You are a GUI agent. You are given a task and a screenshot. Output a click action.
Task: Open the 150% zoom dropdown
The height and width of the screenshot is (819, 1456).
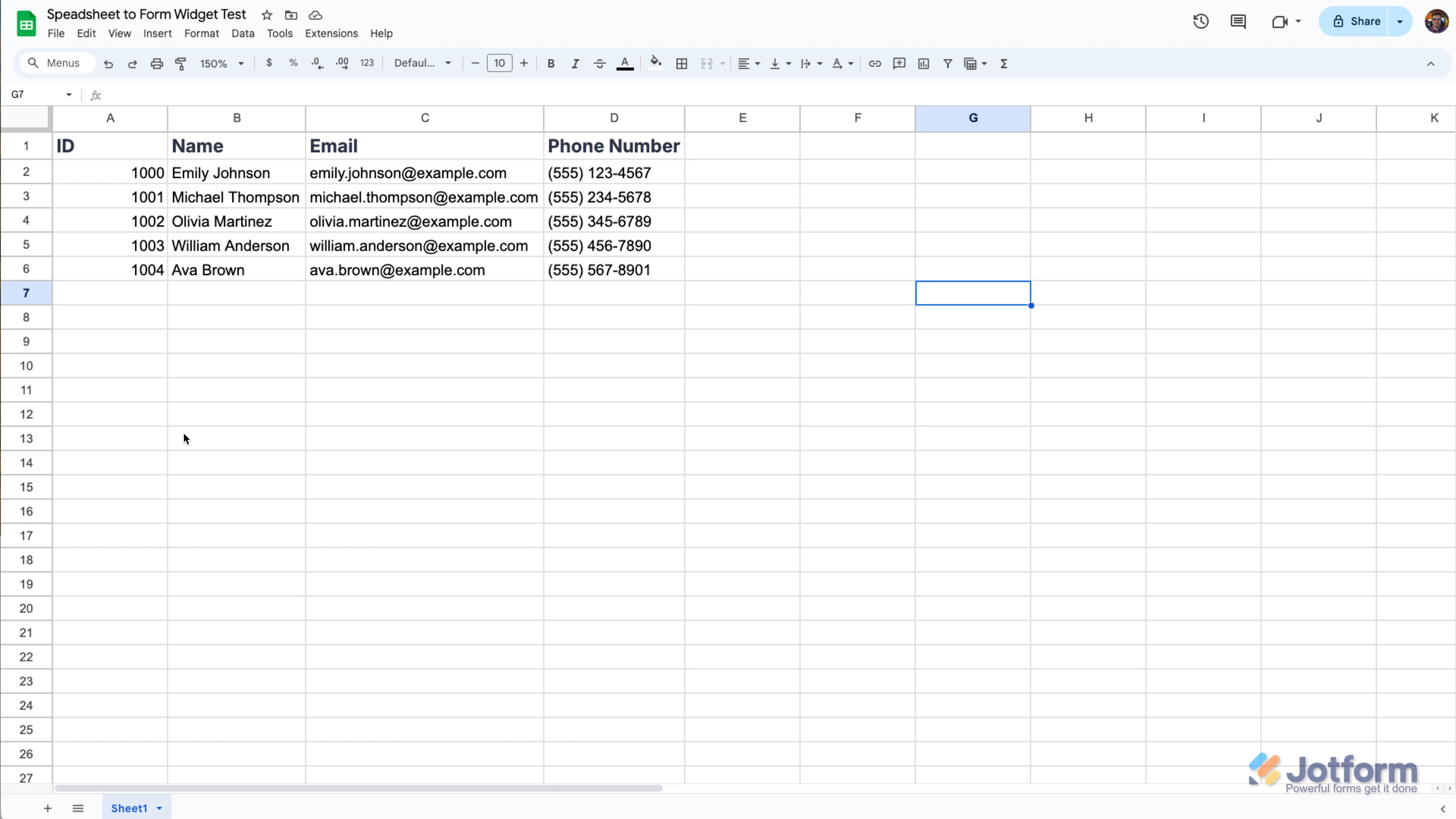221,63
